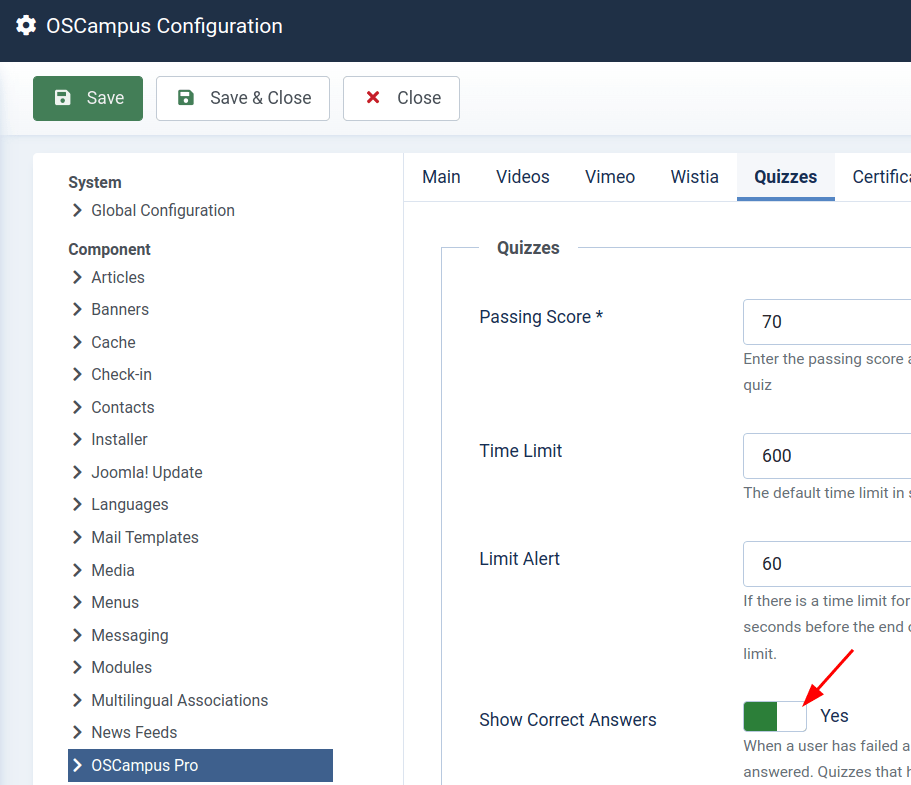Open Languages component settings
The width and height of the screenshot is (911, 785).
tap(130, 504)
